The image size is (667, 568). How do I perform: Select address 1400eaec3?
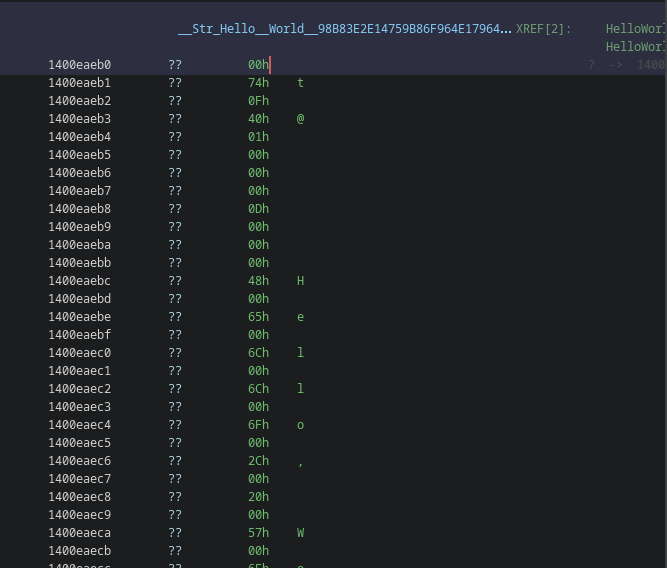[80, 407]
